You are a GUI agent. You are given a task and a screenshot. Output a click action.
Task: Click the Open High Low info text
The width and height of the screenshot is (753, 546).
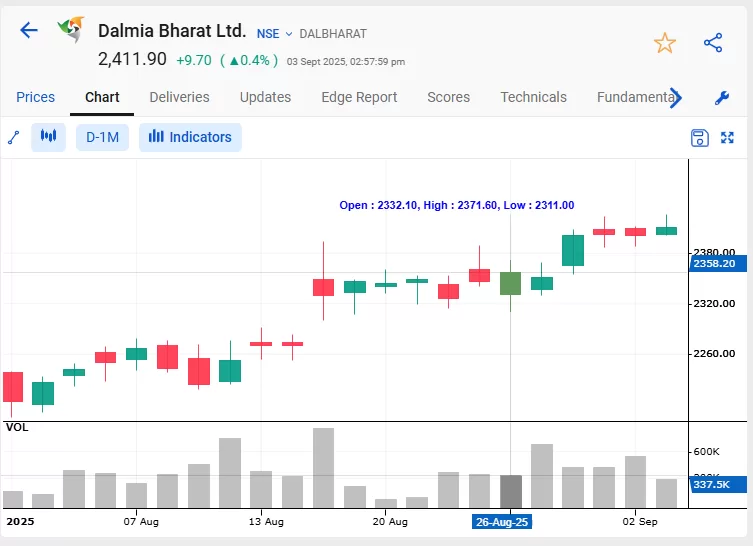[457, 206]
